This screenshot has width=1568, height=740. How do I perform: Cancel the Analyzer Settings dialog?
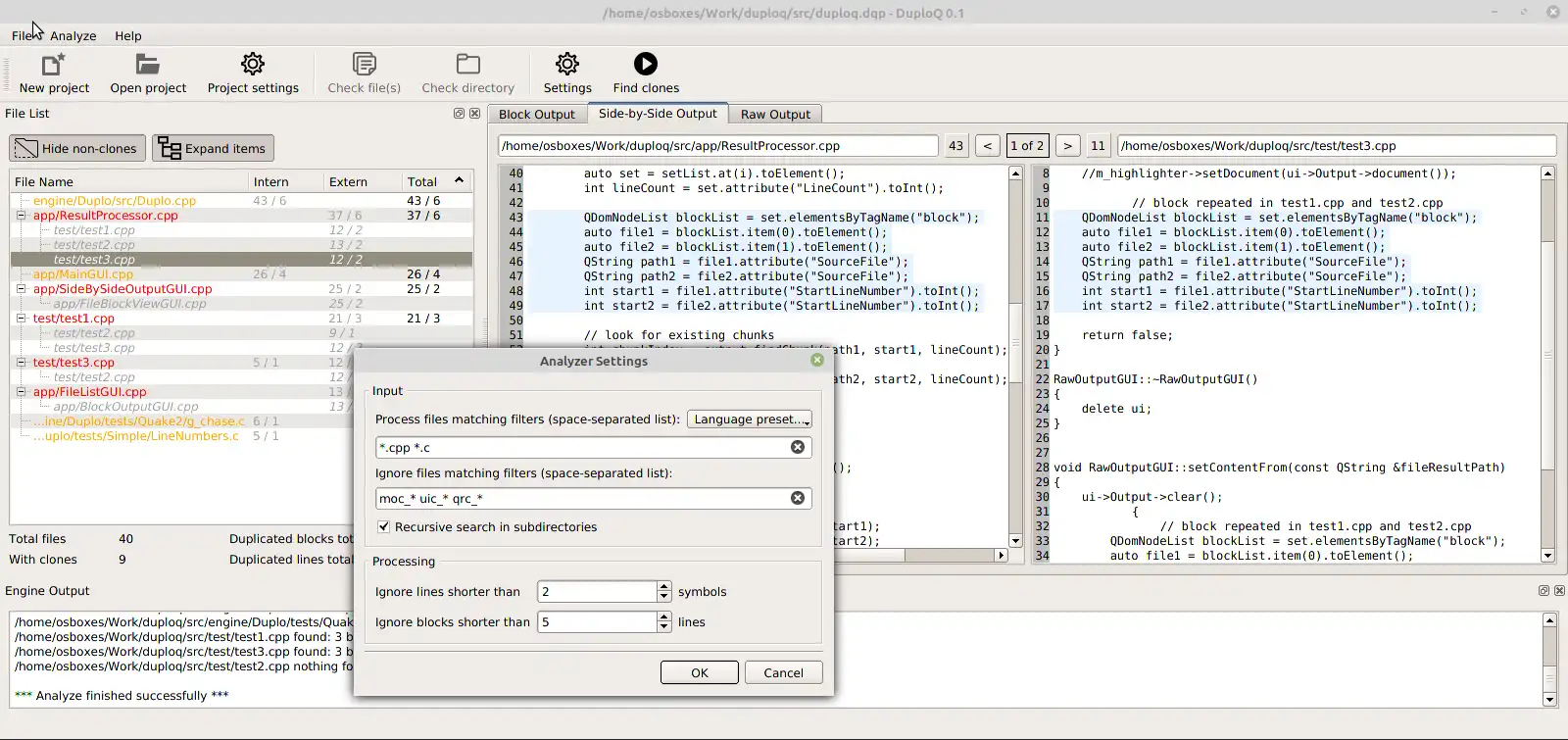(x=783, y=673)
